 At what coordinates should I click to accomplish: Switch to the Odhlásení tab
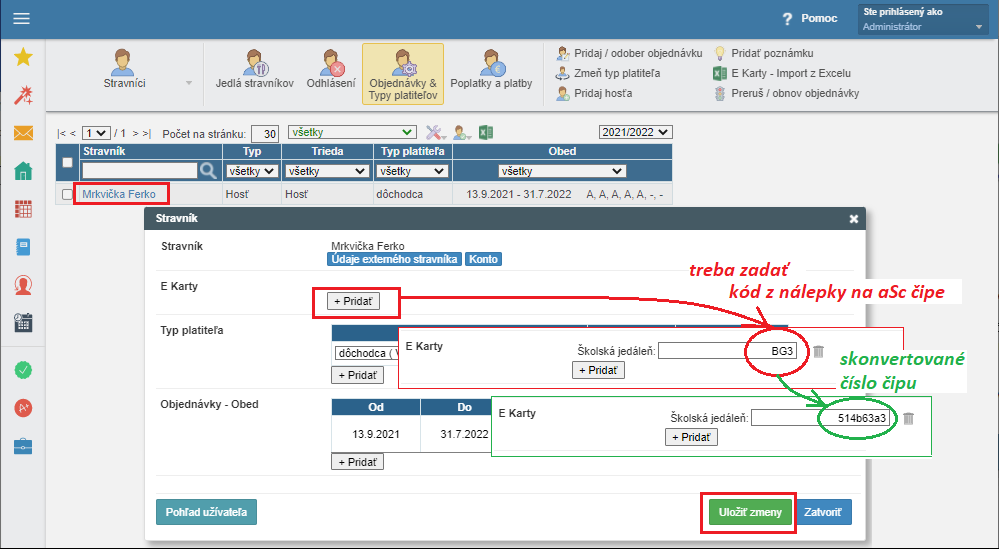click(331, 71)
